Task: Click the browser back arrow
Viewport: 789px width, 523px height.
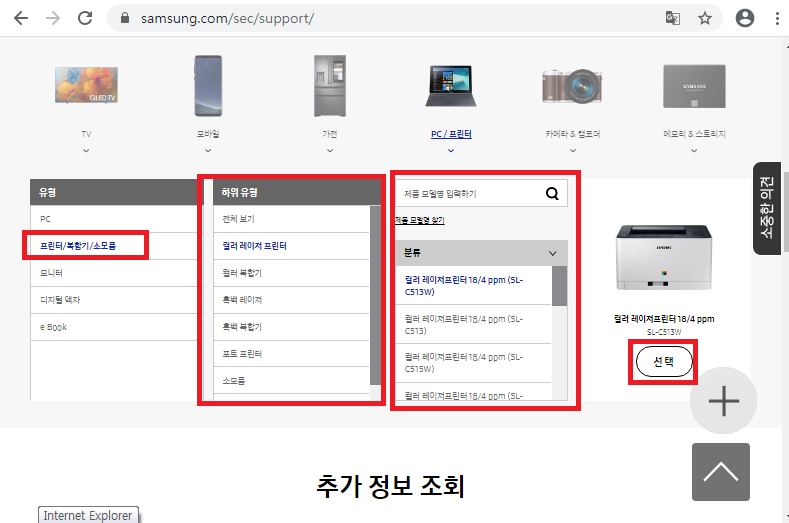Action: (x=21, y=18)
